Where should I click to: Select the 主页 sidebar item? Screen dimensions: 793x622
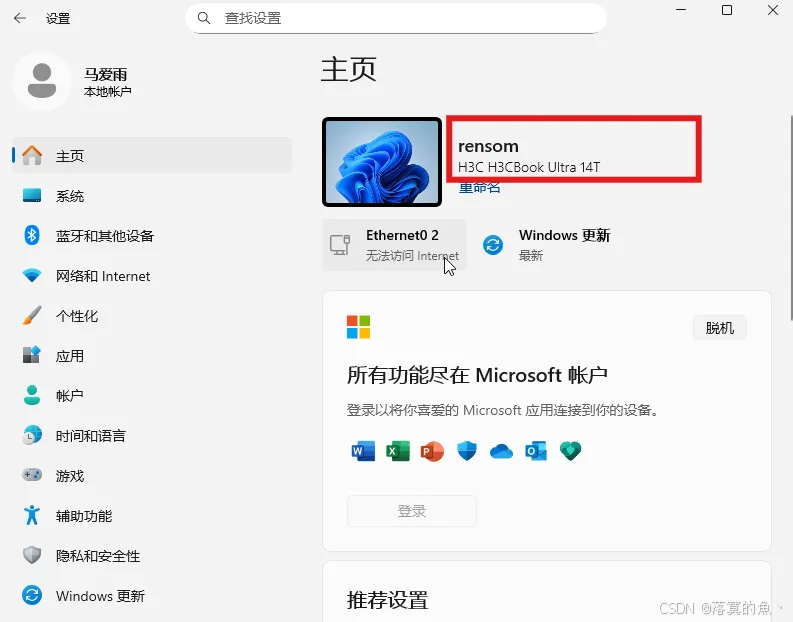[152, 155]
